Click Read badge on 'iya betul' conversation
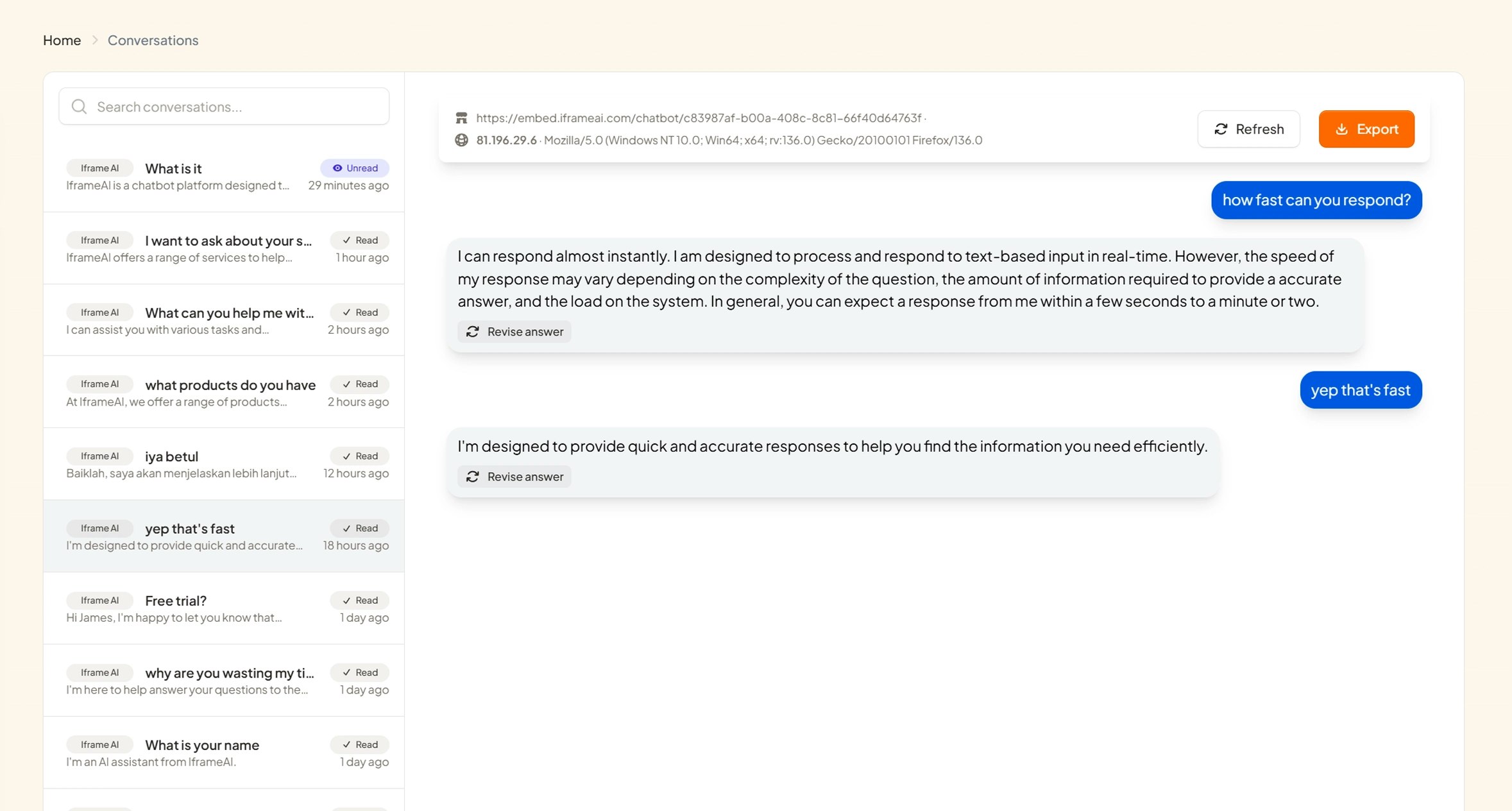 (360, 456)
